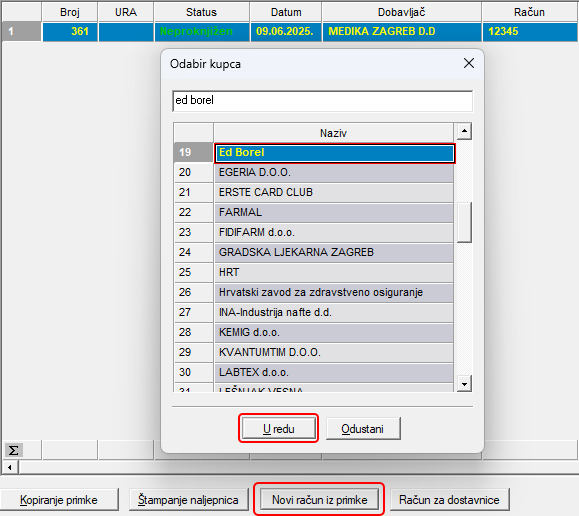Focus the buyer search input field
Image resolution: width=579 pixels, height=516 pixels.
click(322, 101)
